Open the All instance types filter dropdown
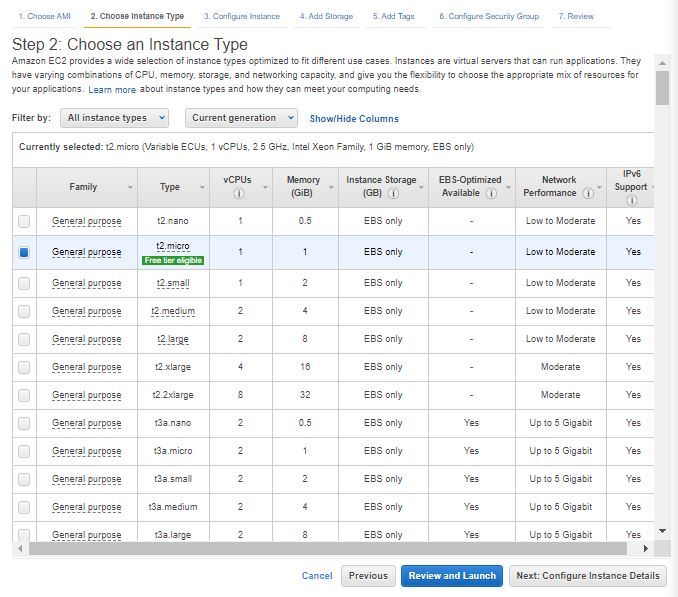The height and width of the screenshot is (597, 678). pos(115,118)
